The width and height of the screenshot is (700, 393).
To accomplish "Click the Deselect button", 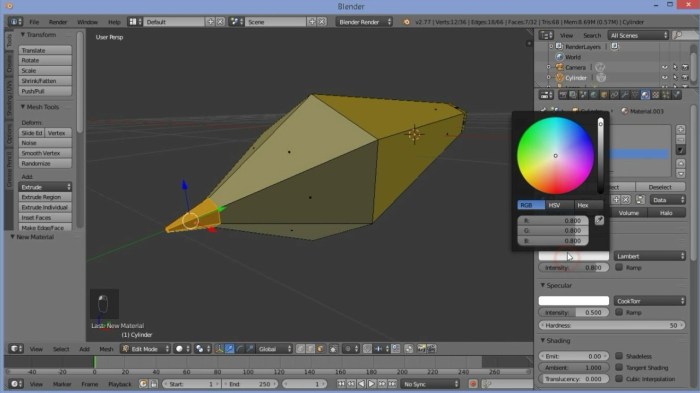I will [660, 187].
